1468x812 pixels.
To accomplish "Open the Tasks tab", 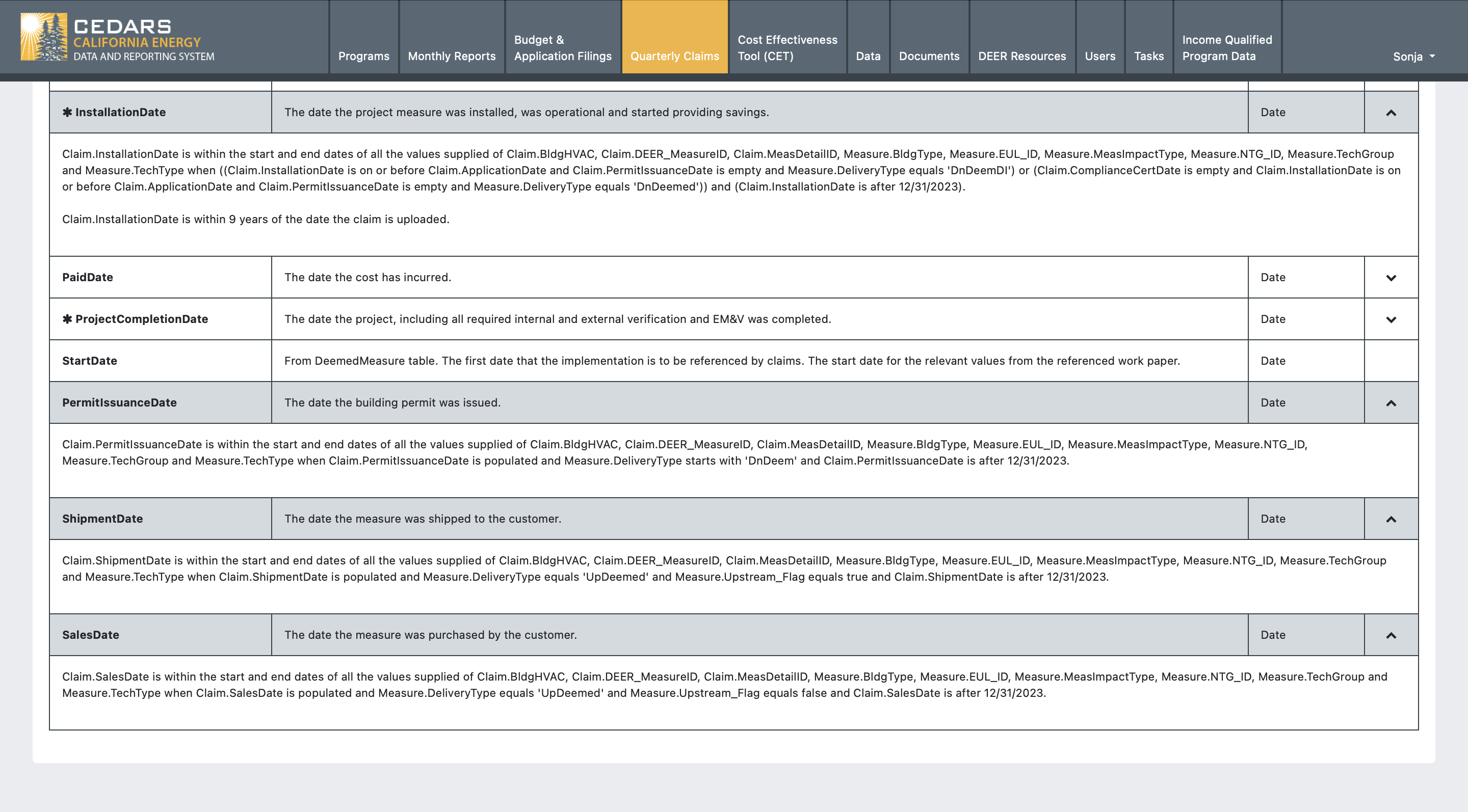I will [x=1148, y=56].
